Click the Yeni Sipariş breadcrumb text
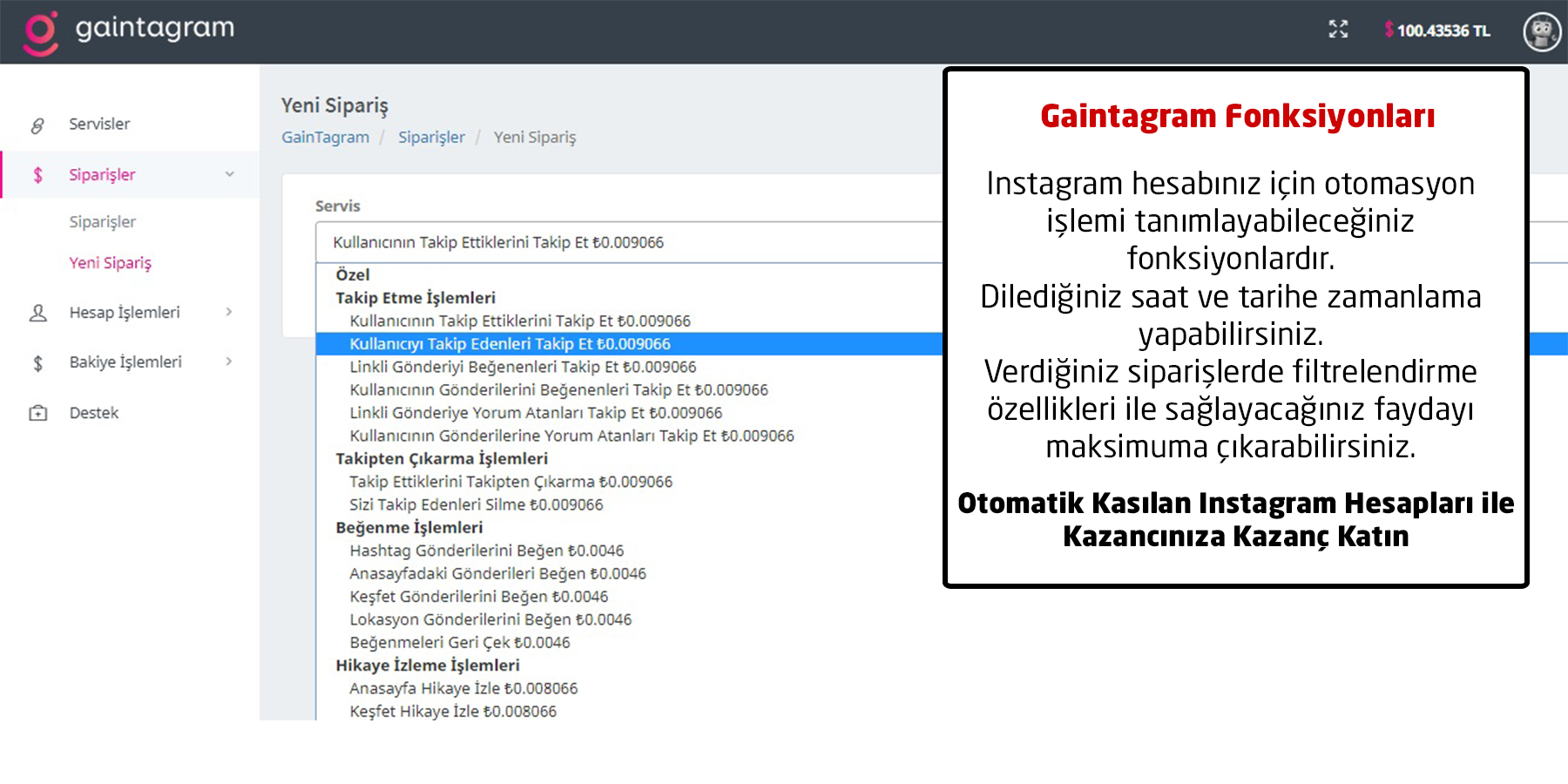The width and height of the screenshot is (1568, 784). point(535,138)
